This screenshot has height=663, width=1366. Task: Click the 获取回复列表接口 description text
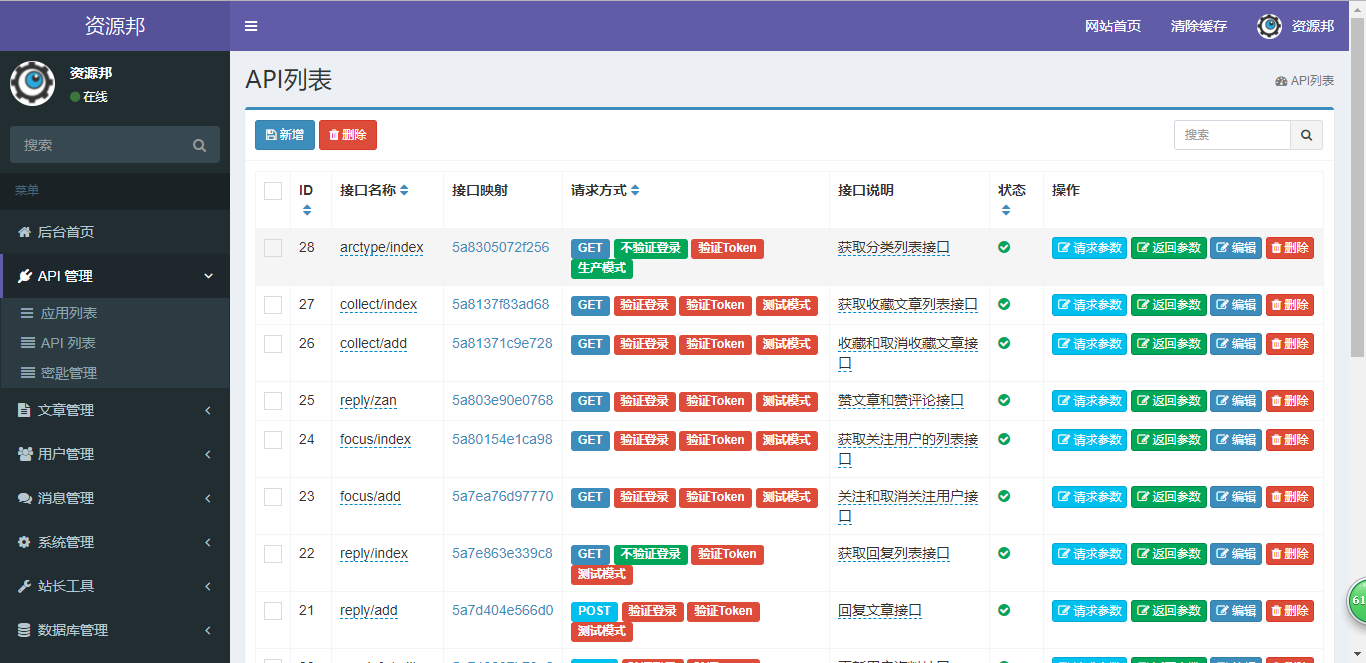[894, 553]
